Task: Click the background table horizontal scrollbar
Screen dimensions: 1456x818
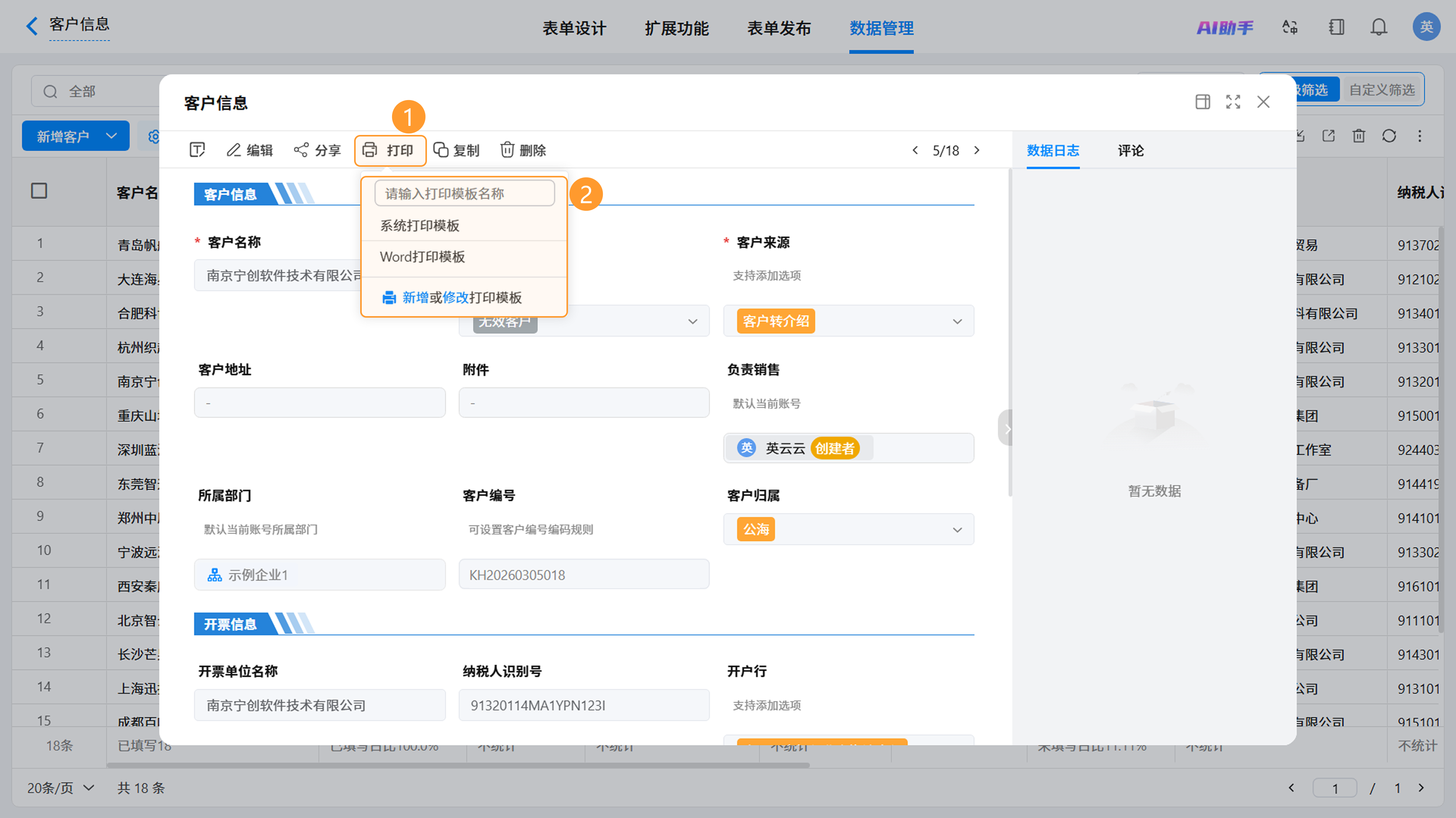Action: [x=458, y=765]
